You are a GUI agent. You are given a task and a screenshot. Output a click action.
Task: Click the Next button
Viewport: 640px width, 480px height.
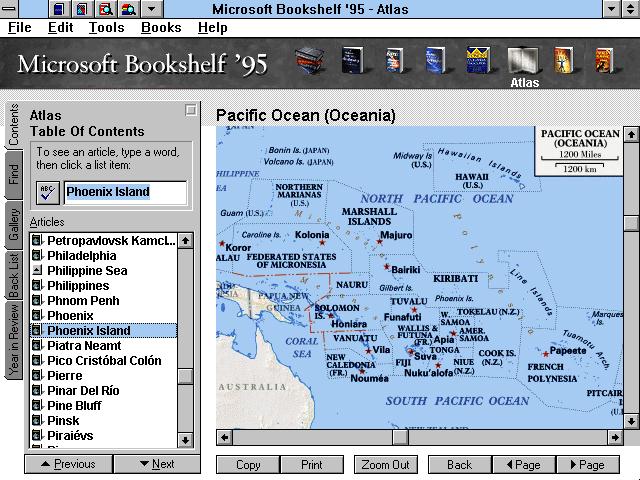tap(157, 464)
